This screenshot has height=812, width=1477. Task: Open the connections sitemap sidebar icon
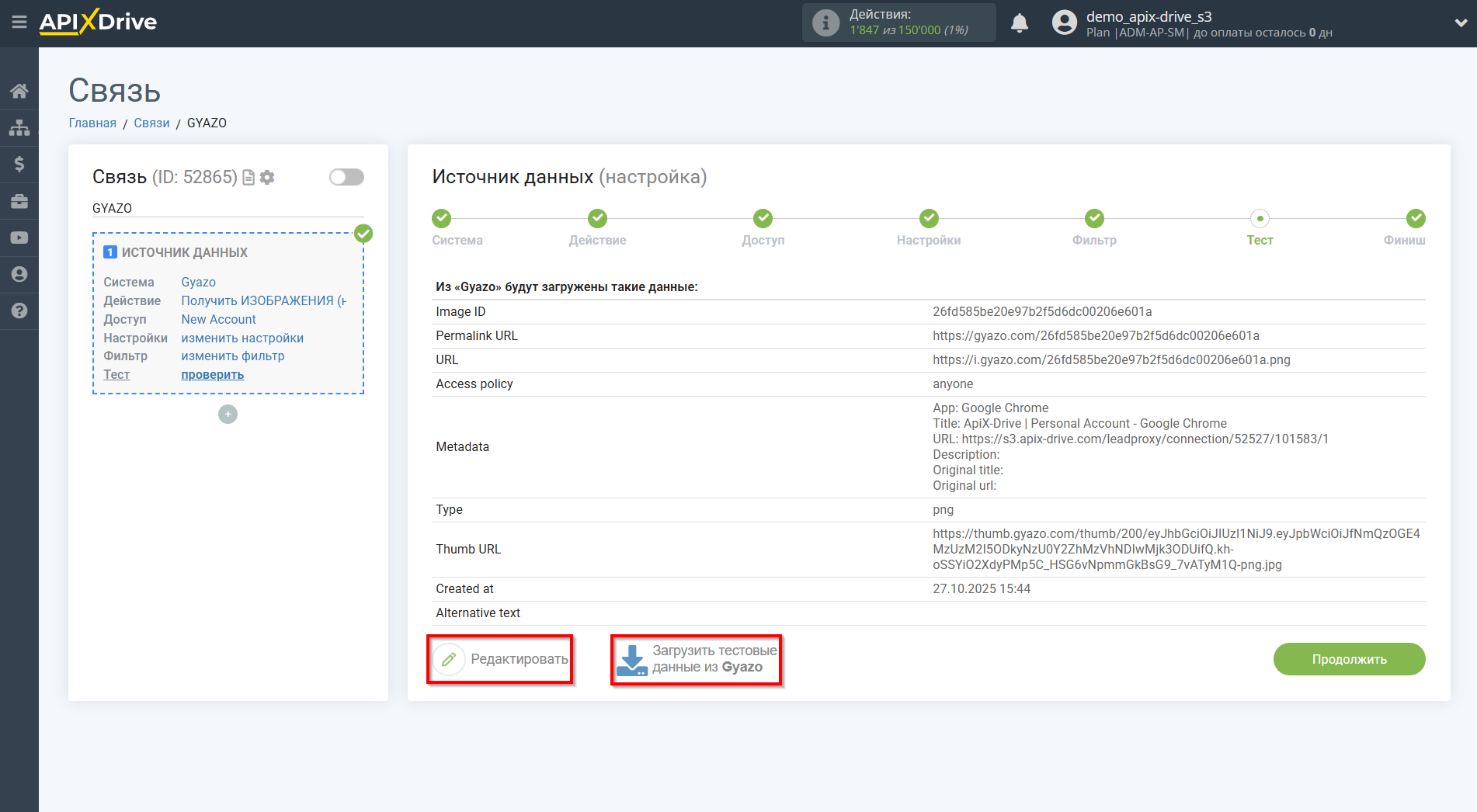click(19, 127)
